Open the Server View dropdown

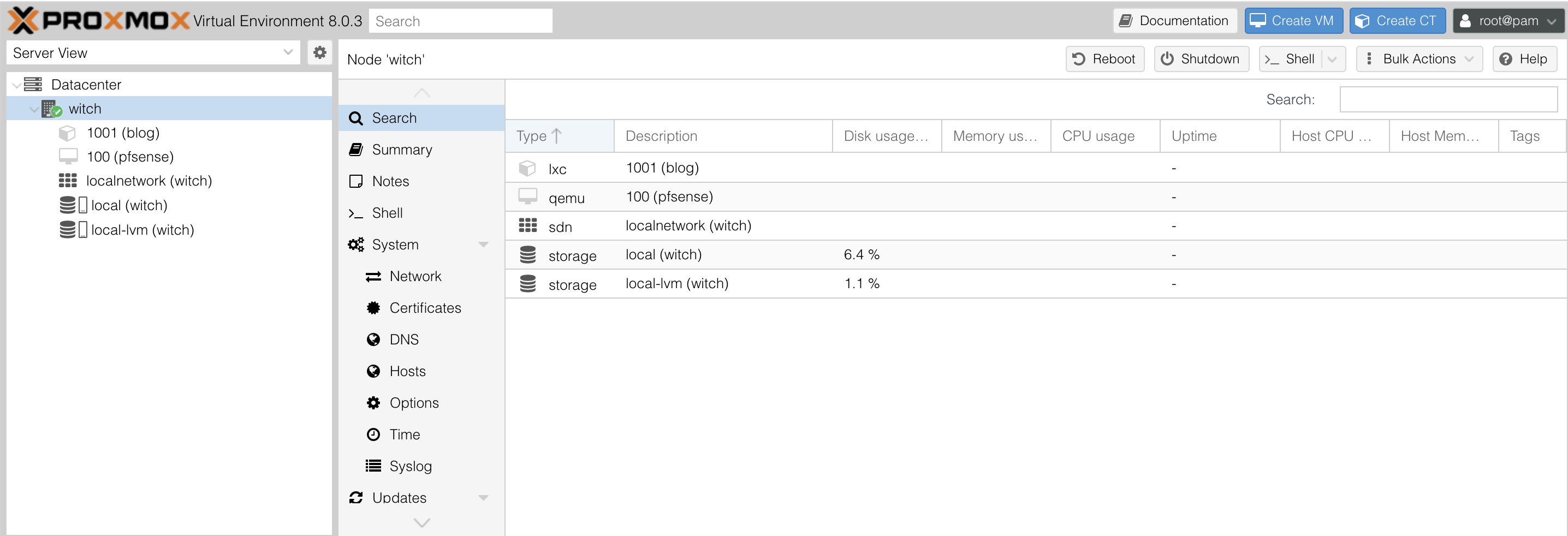[288, 53]
